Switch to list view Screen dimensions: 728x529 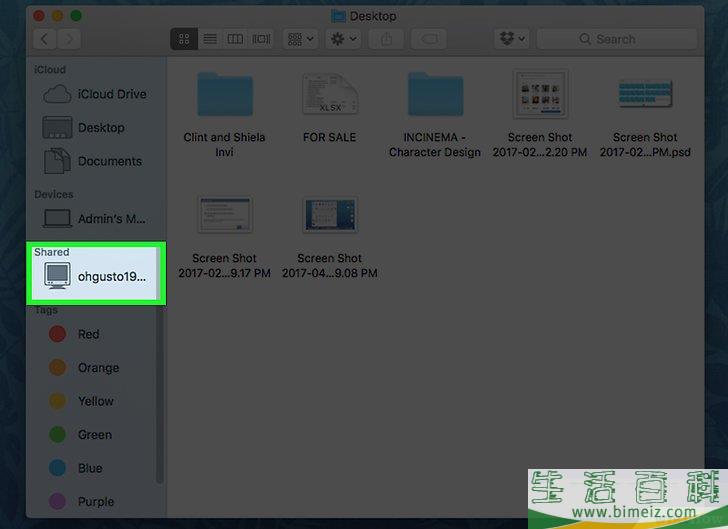[x=210, y=39]
